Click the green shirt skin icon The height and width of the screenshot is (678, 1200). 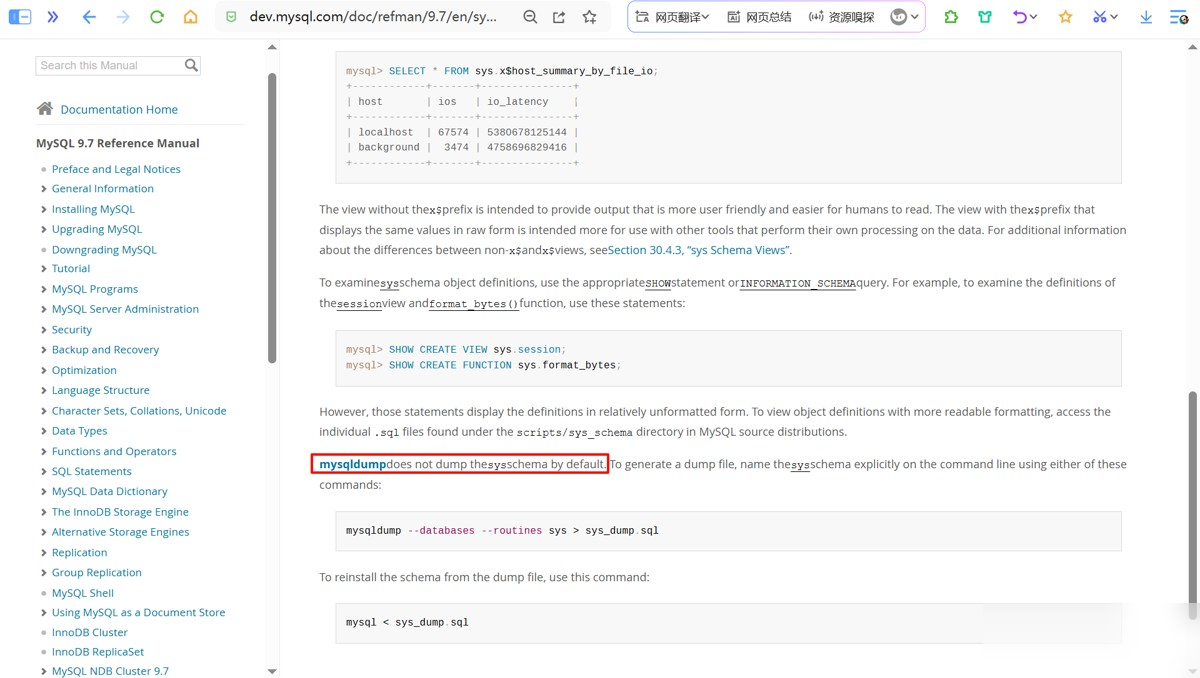(985, 17)
